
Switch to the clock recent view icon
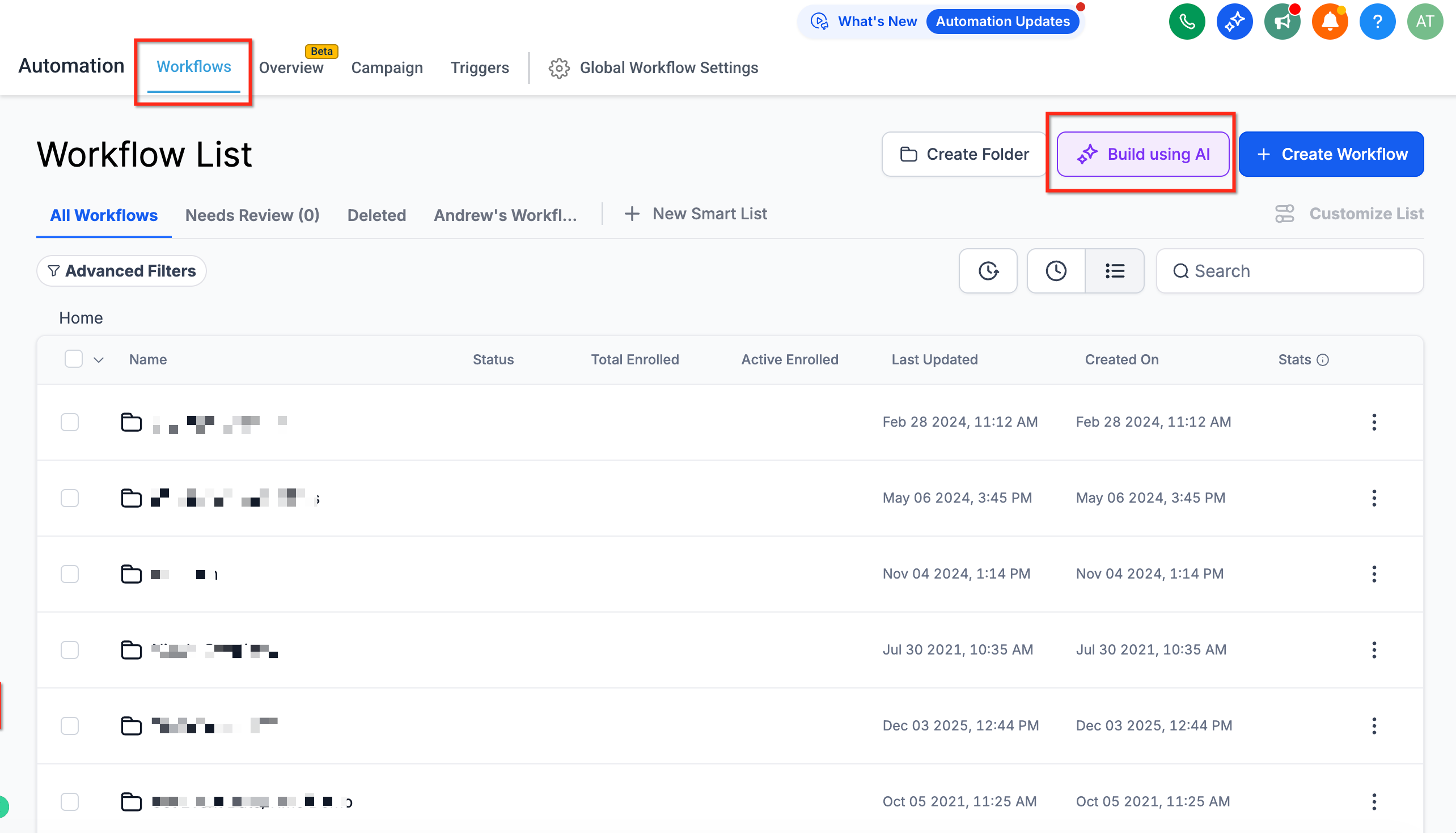tap(1056, 271)
